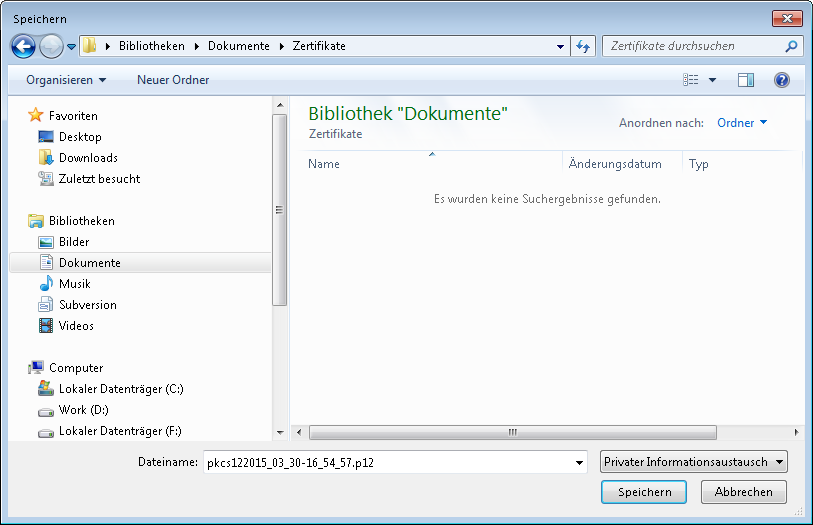Select Desktop in Favoriten
Screen dimensions: 813x525
(x=80, y=137)
